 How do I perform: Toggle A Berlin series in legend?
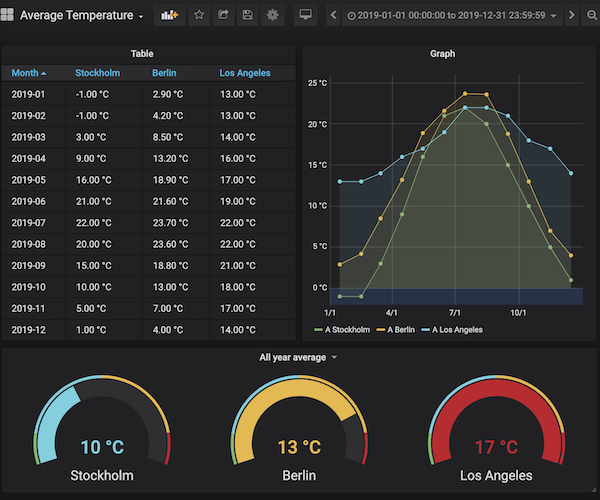401,330
